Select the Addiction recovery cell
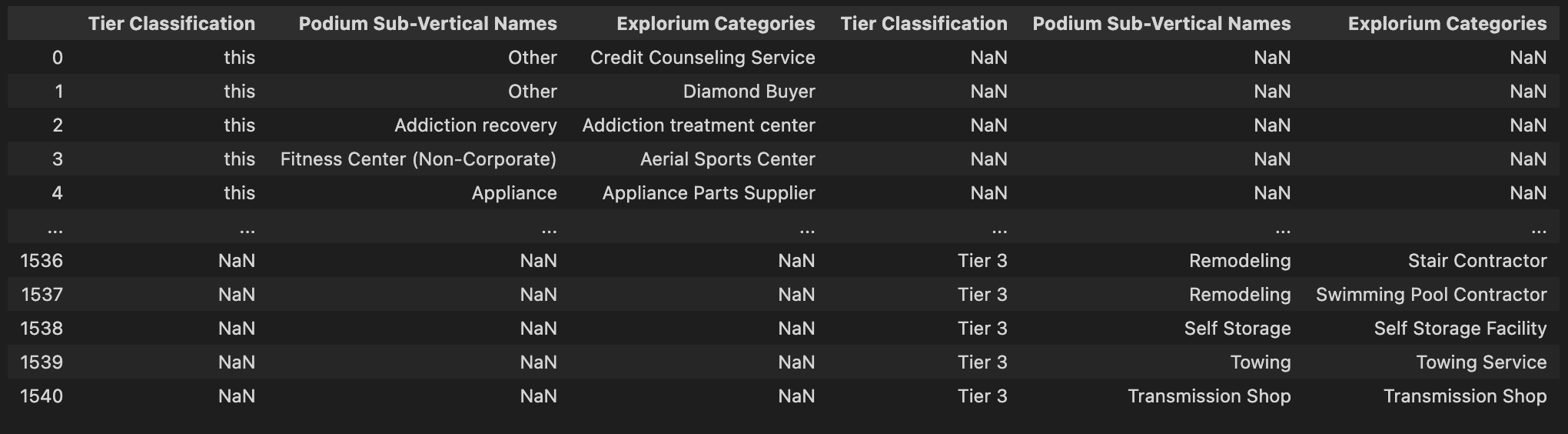 pos(475,125)
